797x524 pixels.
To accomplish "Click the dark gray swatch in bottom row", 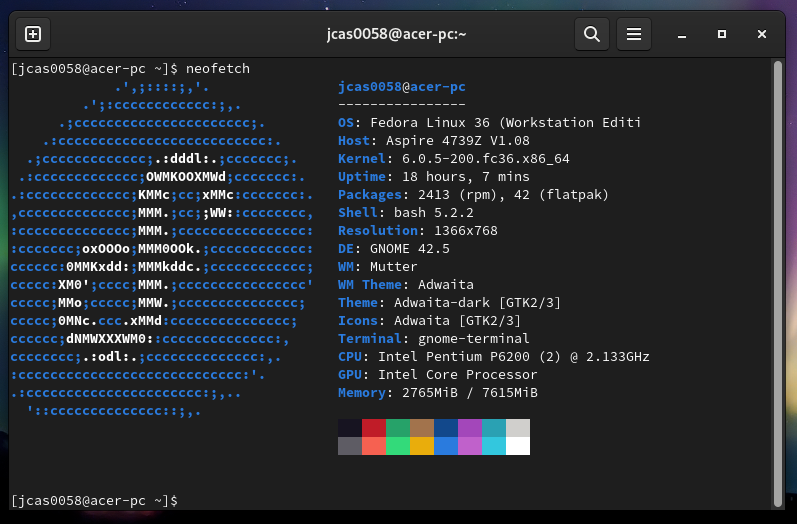I will [350, 446].
